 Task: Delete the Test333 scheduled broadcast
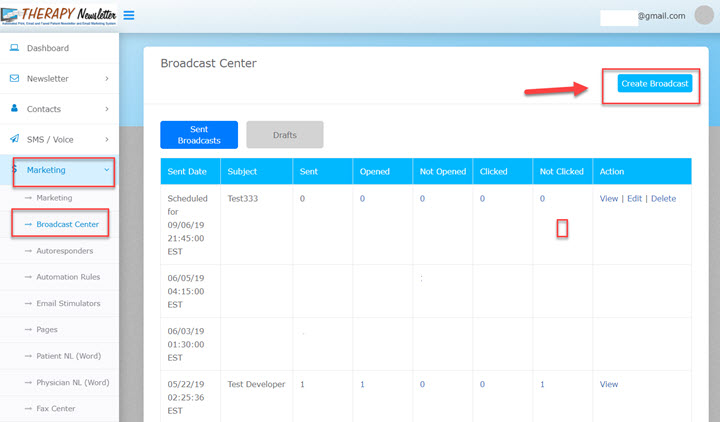[x=663, y=199]
